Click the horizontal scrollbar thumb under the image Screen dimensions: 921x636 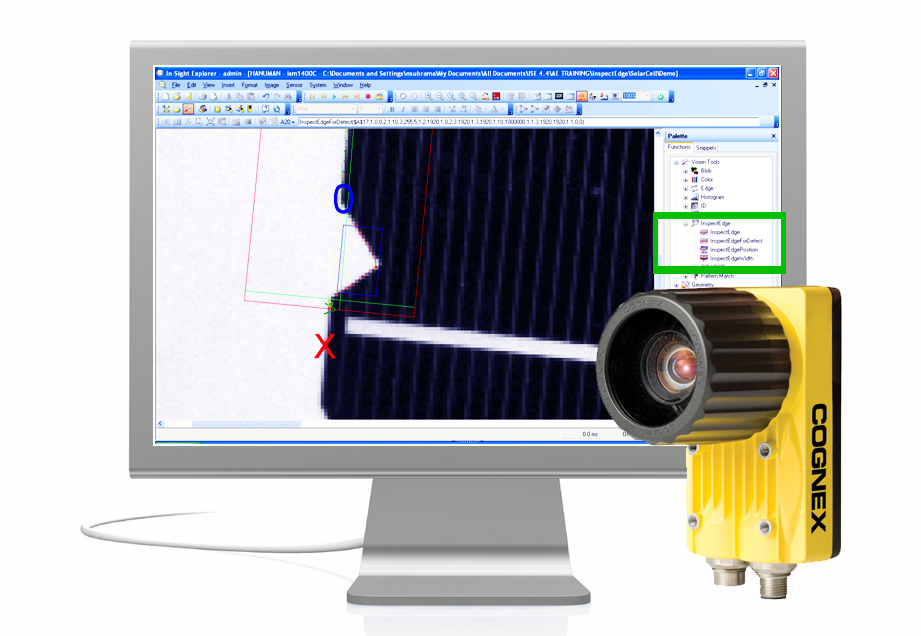(x=246, y=423)
